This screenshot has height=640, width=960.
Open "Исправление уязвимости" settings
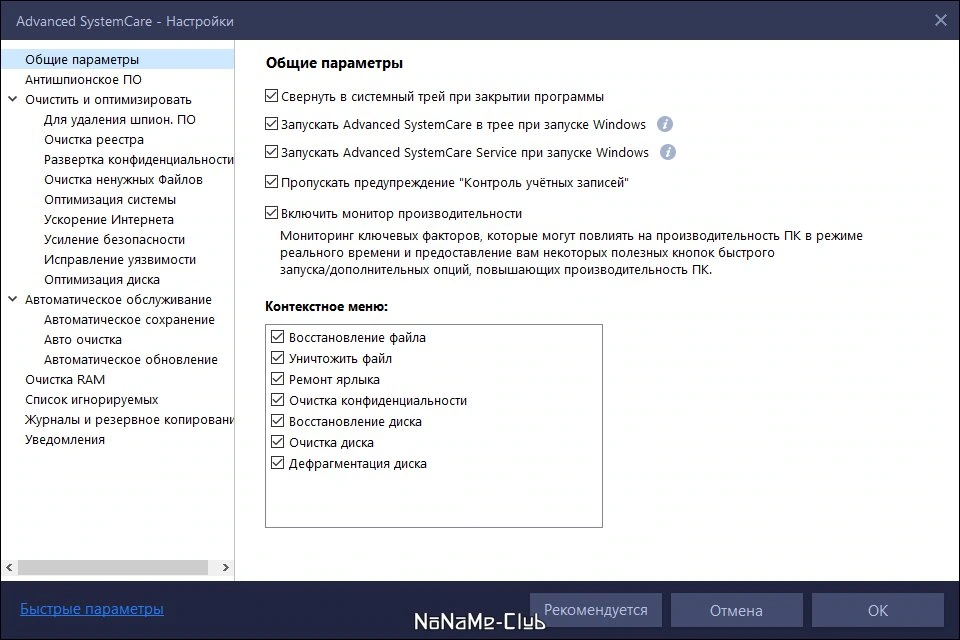tap(120, 260)
